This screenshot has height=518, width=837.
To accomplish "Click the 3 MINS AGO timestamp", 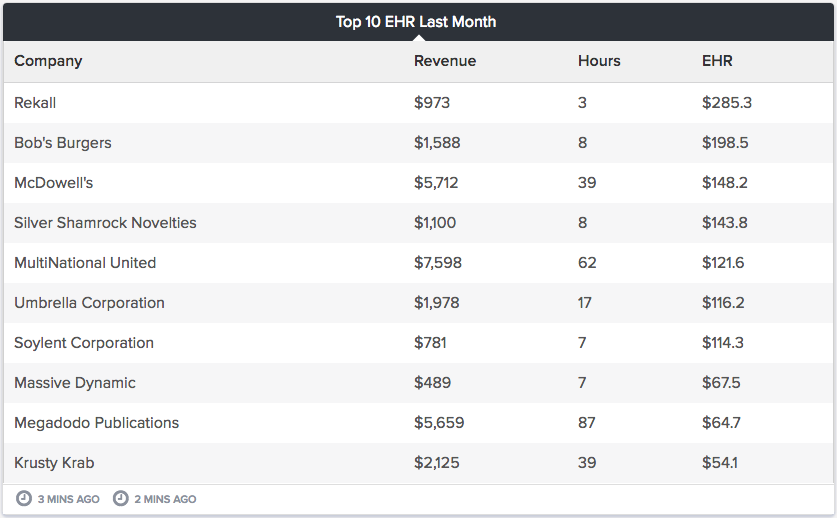I will (x=69, y=499).
